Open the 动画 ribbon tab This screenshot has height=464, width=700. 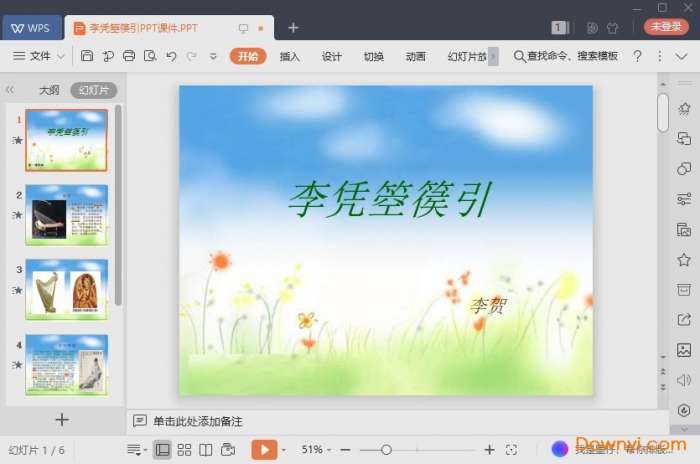click(x=416, y=56)
